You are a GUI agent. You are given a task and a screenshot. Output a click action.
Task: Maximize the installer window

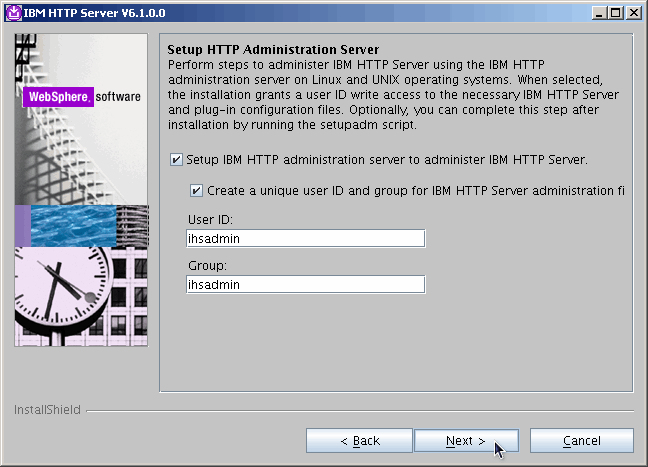616,12
